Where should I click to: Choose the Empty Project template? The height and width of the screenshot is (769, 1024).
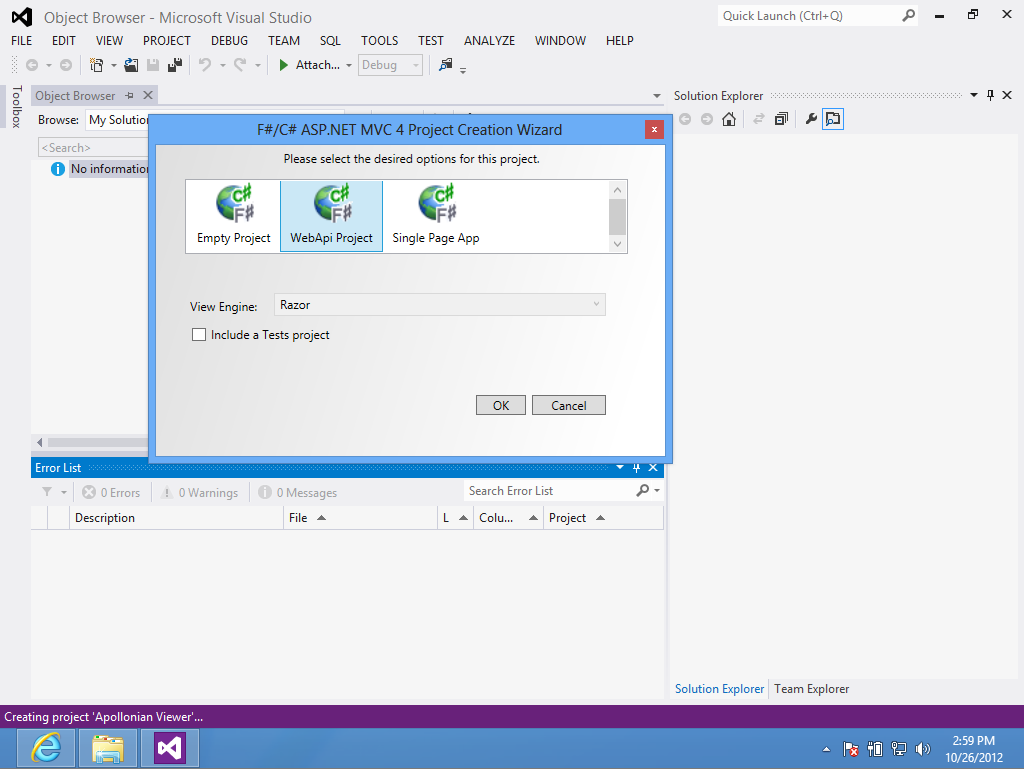[233, 216]
